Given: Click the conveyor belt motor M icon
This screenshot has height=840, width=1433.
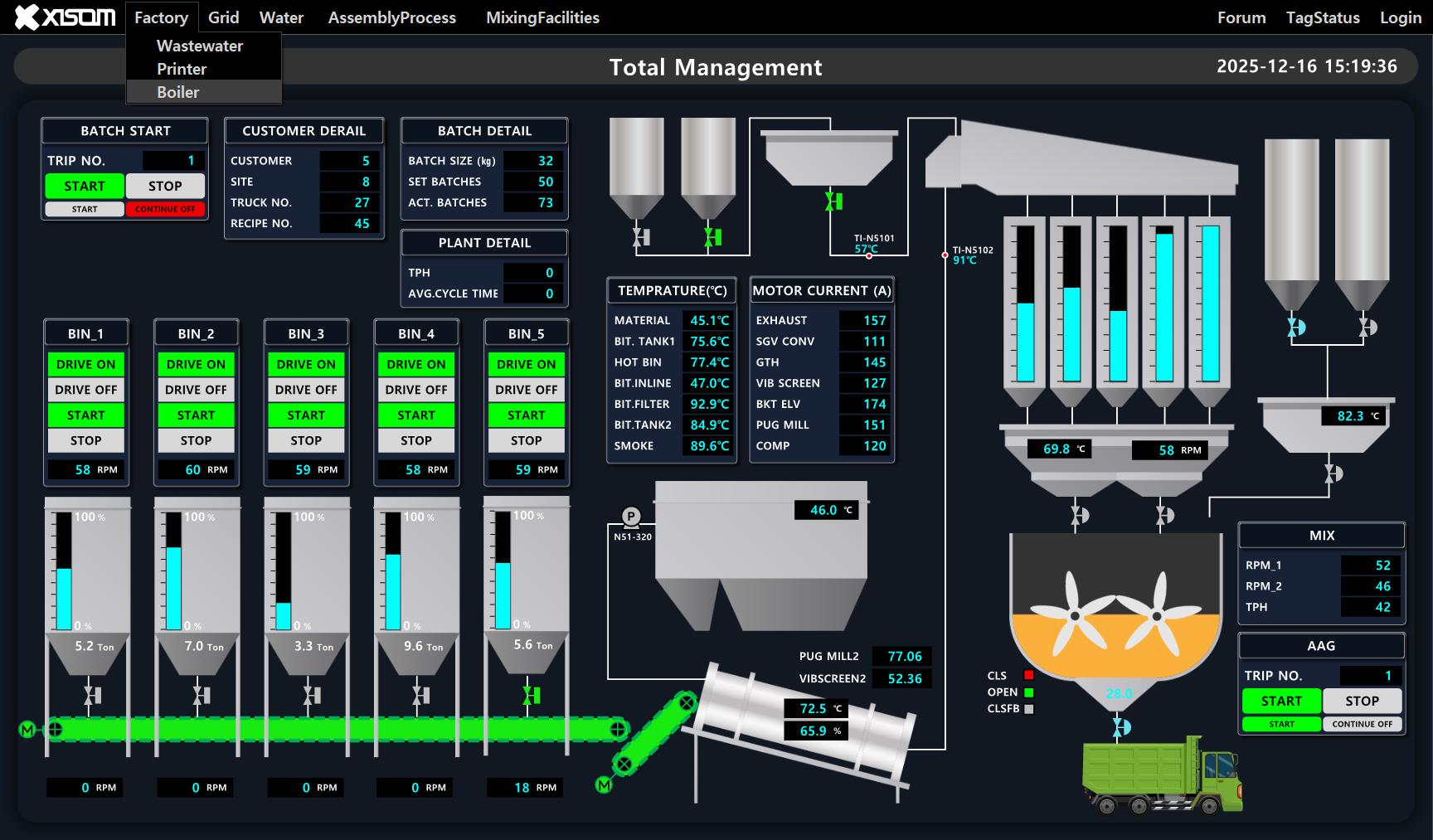Looking at the screenshot, I should [x=27, y=730].
